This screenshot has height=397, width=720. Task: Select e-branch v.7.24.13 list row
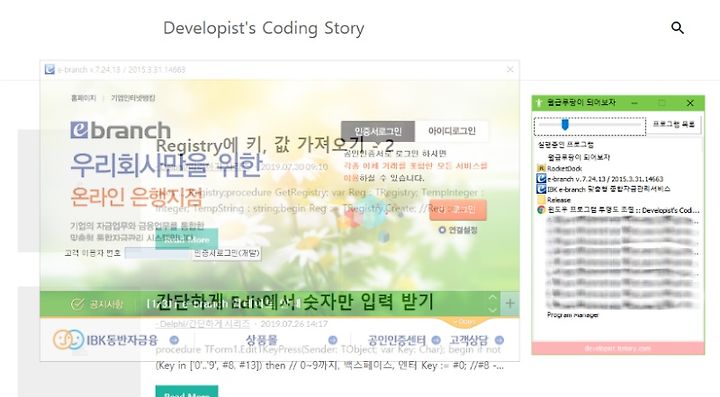[x=605, y=179]
